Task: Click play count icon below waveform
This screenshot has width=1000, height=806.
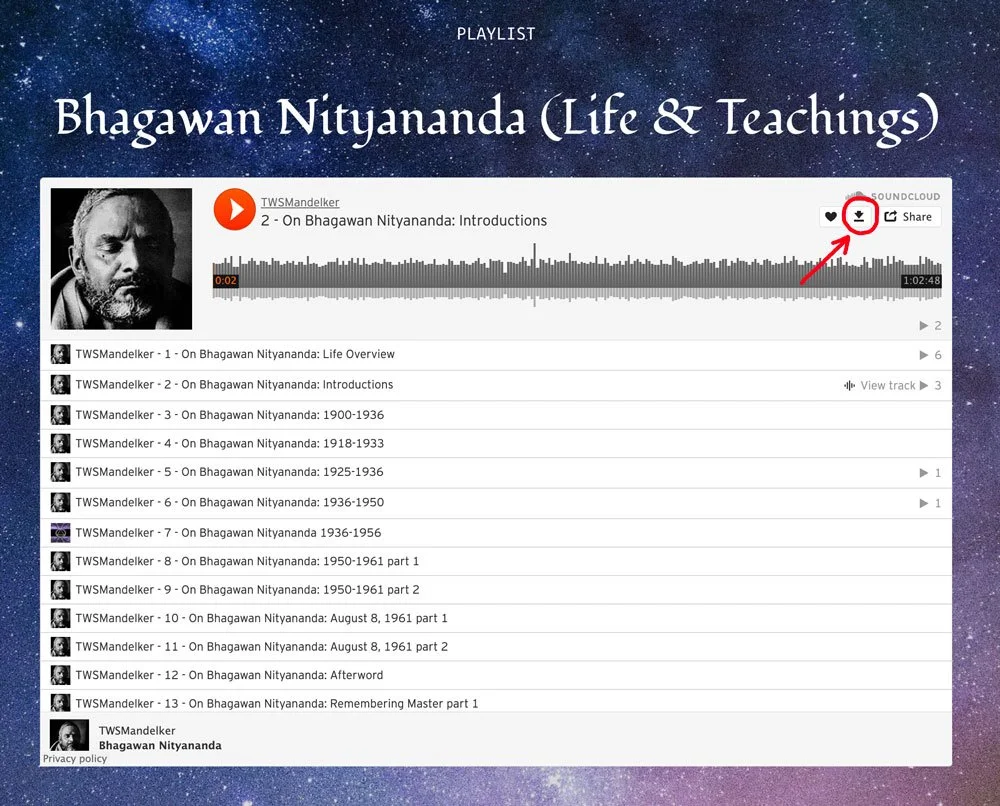Action: [923, 326]
